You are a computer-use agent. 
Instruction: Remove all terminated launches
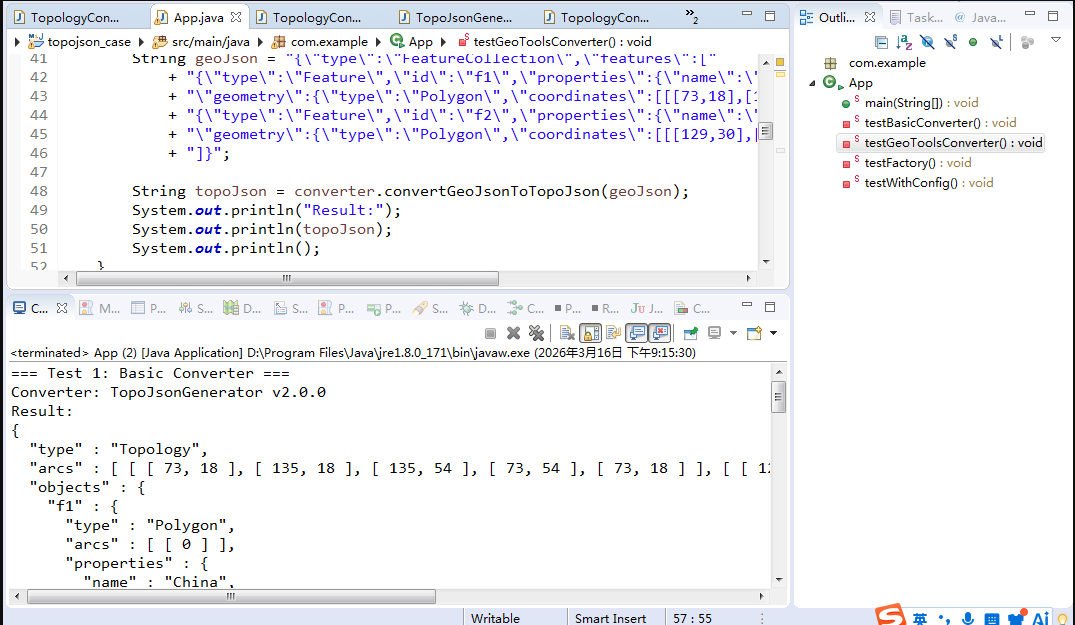536,333
